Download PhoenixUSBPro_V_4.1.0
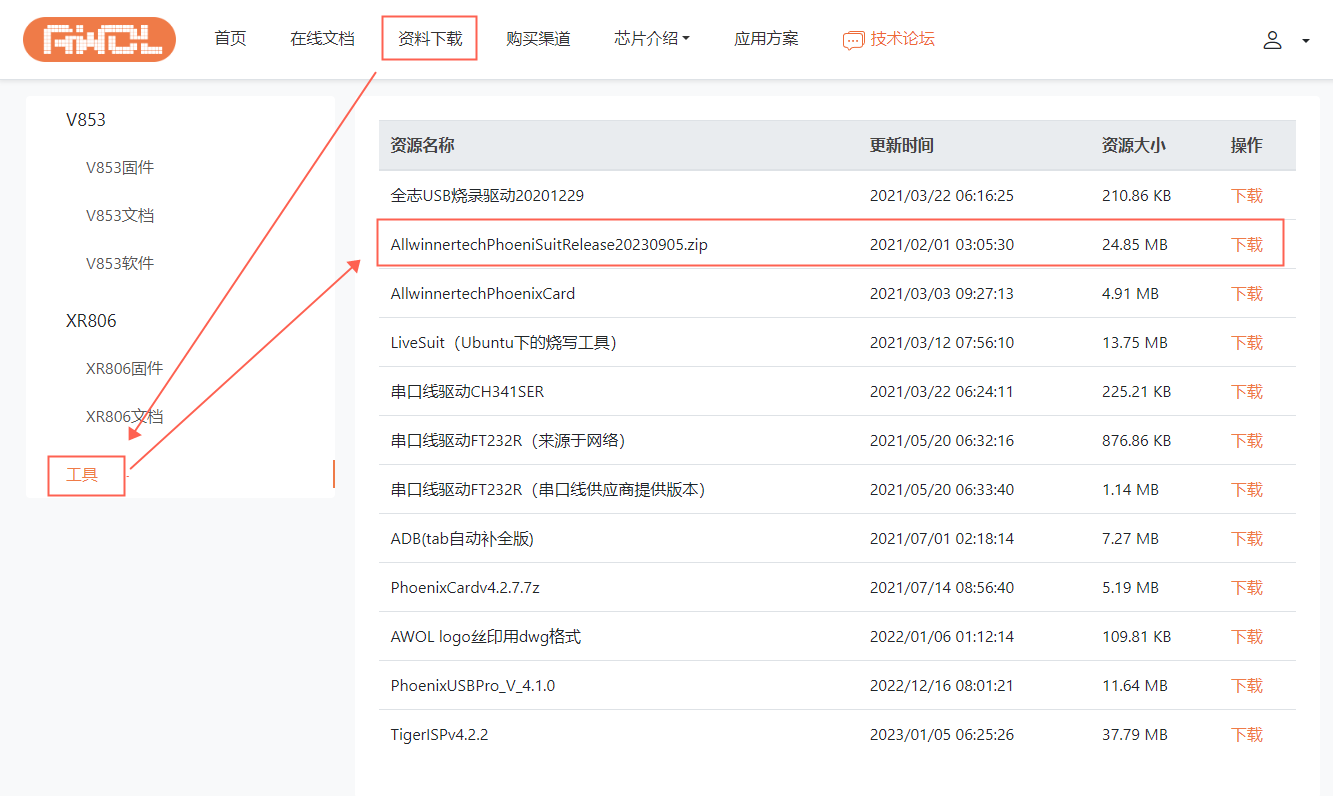 pyautogui.click(x=1246, y=686)
